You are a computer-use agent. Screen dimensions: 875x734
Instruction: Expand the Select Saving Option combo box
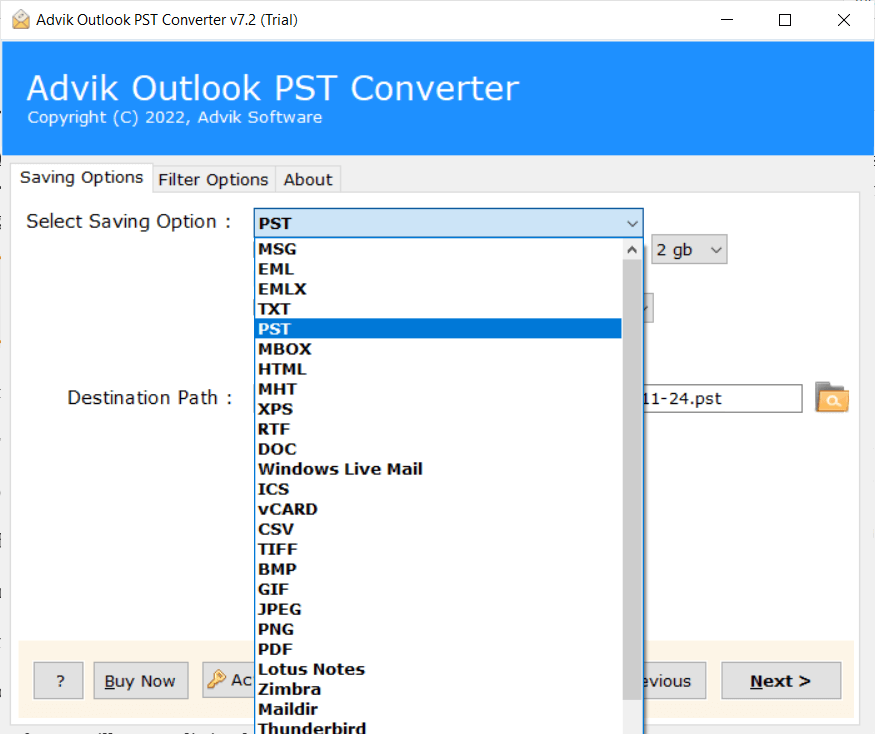448,223
